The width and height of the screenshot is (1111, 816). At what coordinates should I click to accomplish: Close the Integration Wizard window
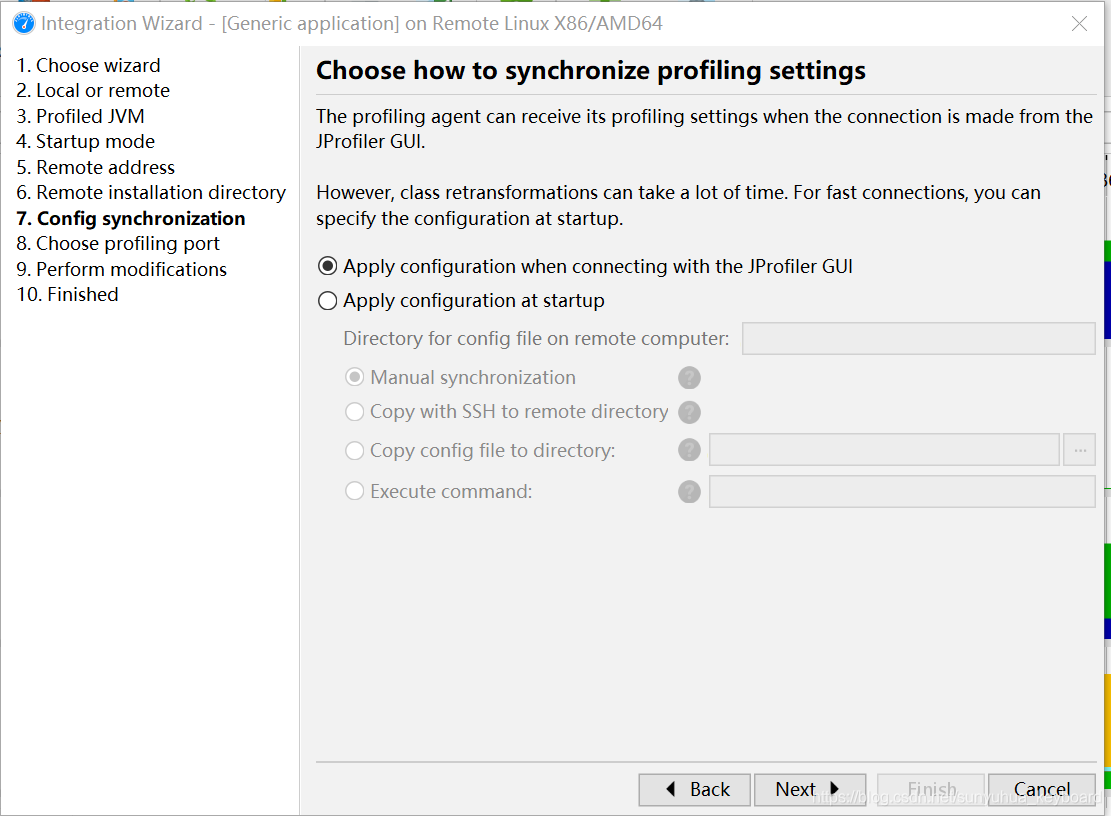[x=1079, y=24]
